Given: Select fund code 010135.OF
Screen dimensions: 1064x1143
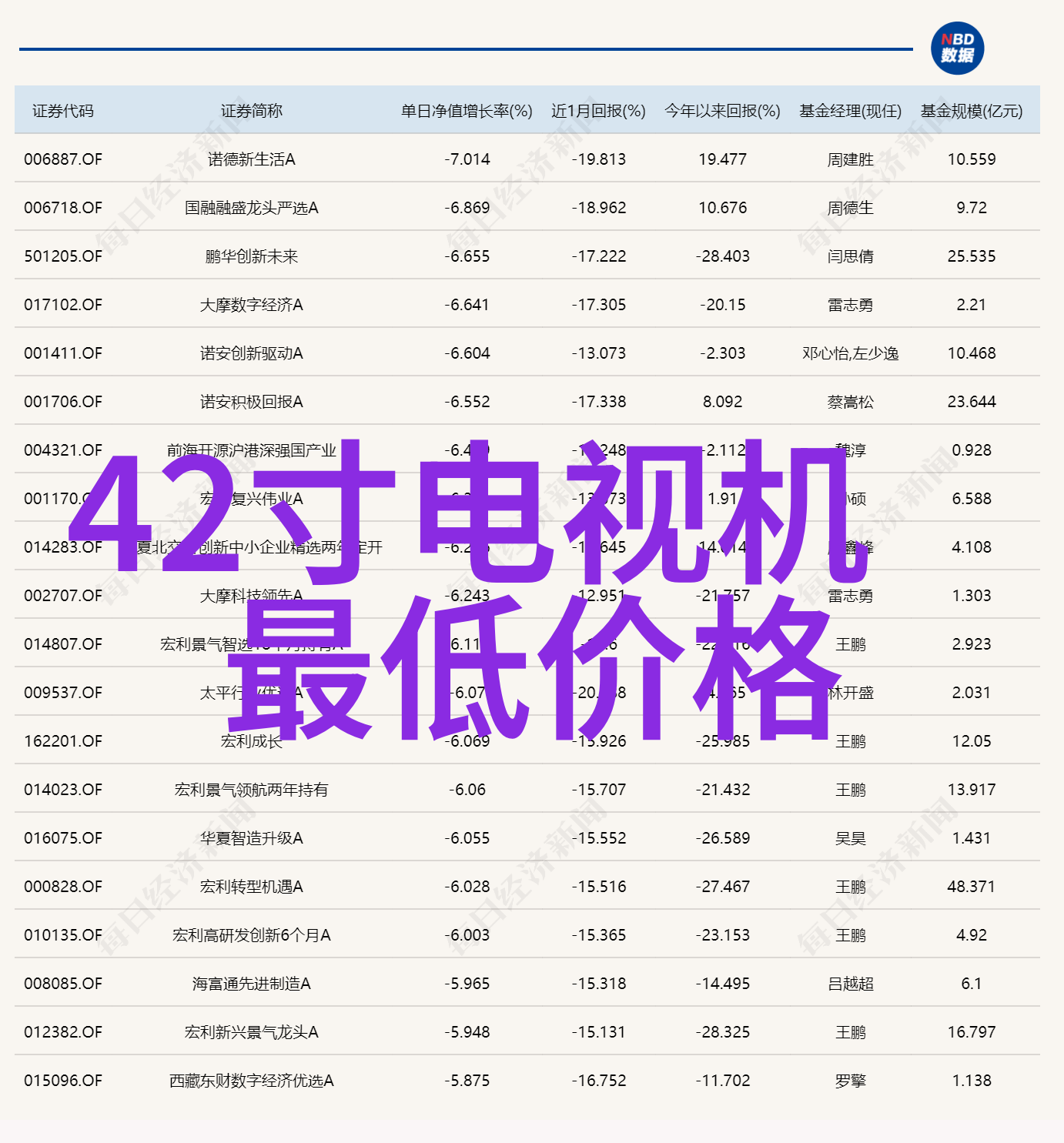Looking at the screenshot, I should (x=63, y=935).
